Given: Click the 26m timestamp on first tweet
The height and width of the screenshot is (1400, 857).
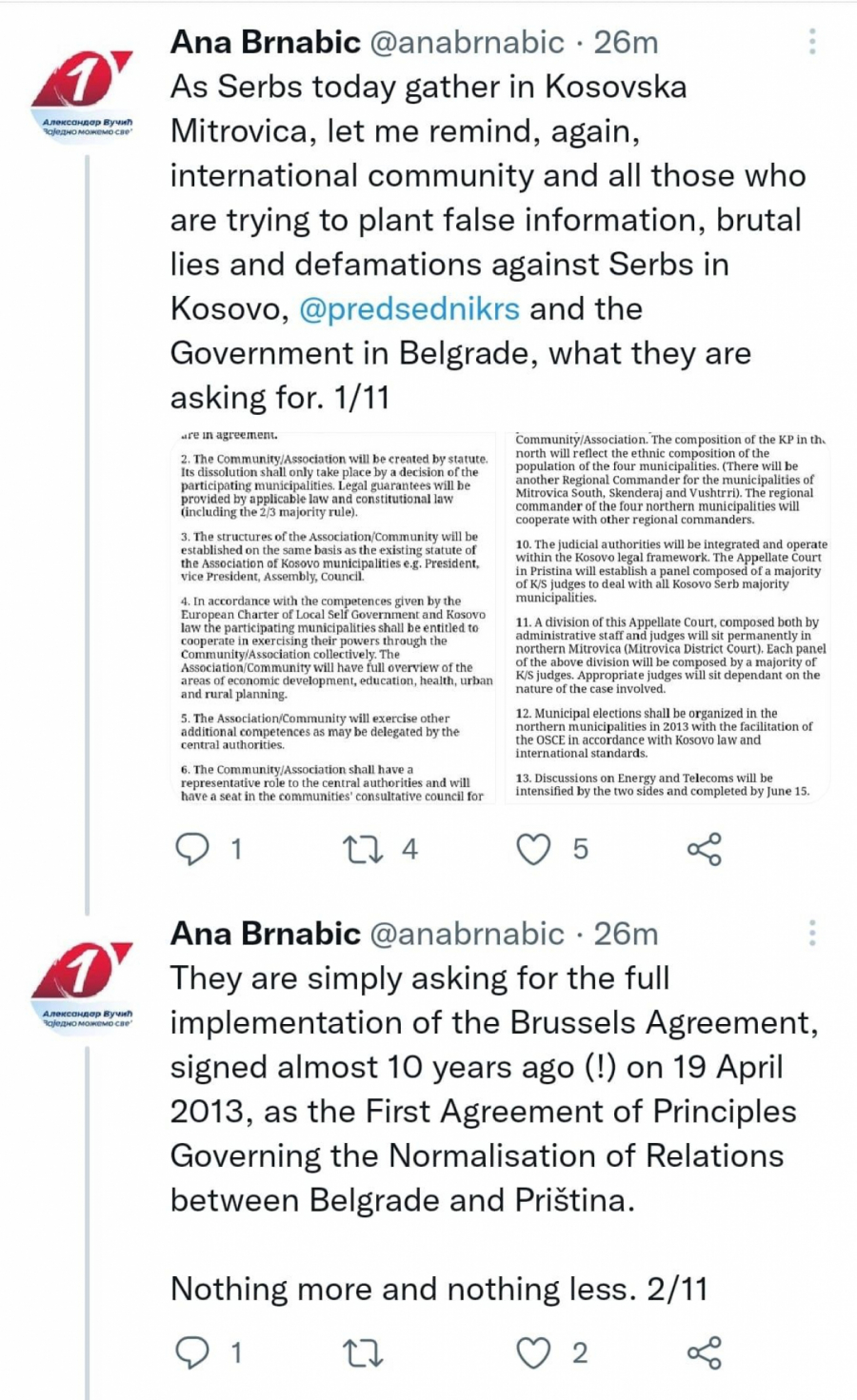Looking at the screenshot, I should click(626, 42).
